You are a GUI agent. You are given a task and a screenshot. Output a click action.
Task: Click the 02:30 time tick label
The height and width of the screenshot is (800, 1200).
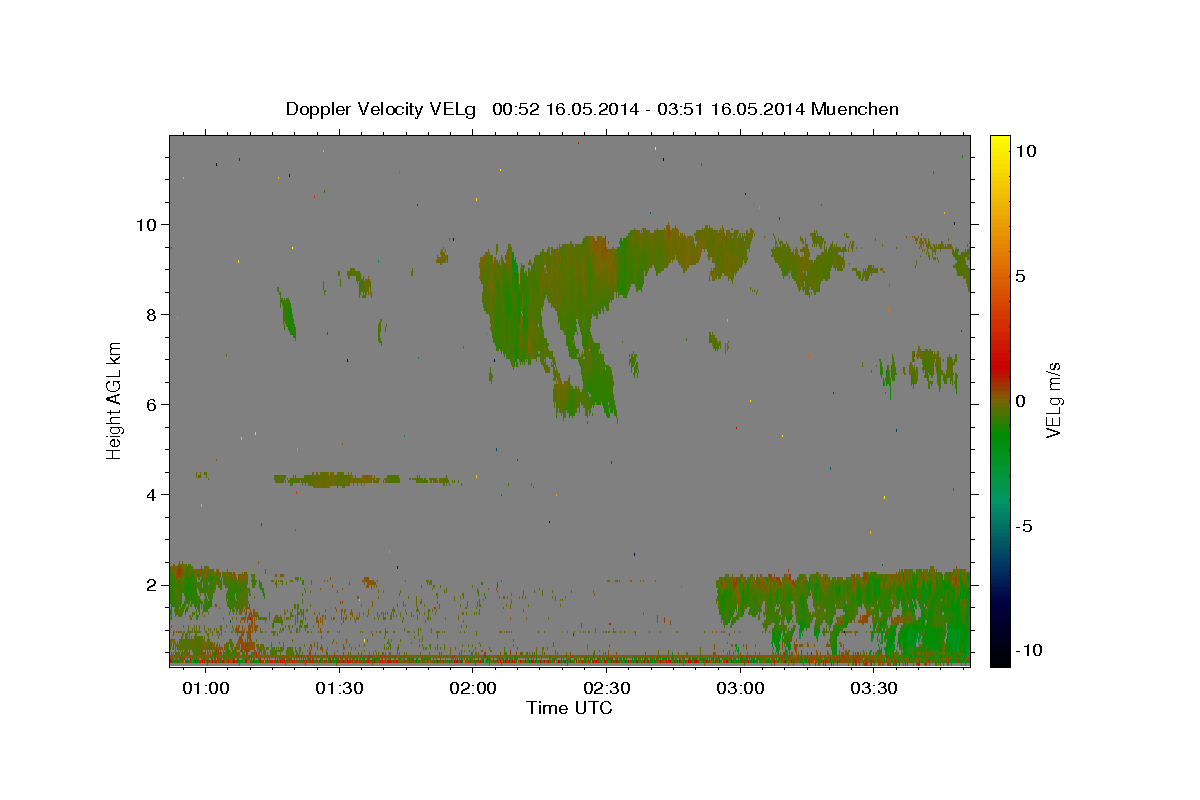point(607,688)
